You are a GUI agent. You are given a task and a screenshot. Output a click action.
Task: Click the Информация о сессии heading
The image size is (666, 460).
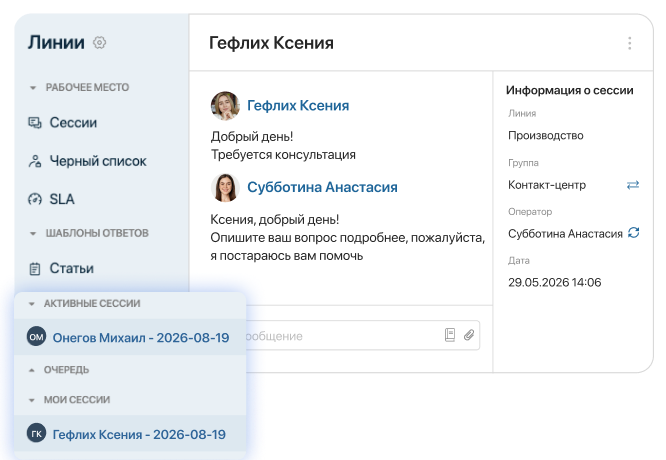570,90
